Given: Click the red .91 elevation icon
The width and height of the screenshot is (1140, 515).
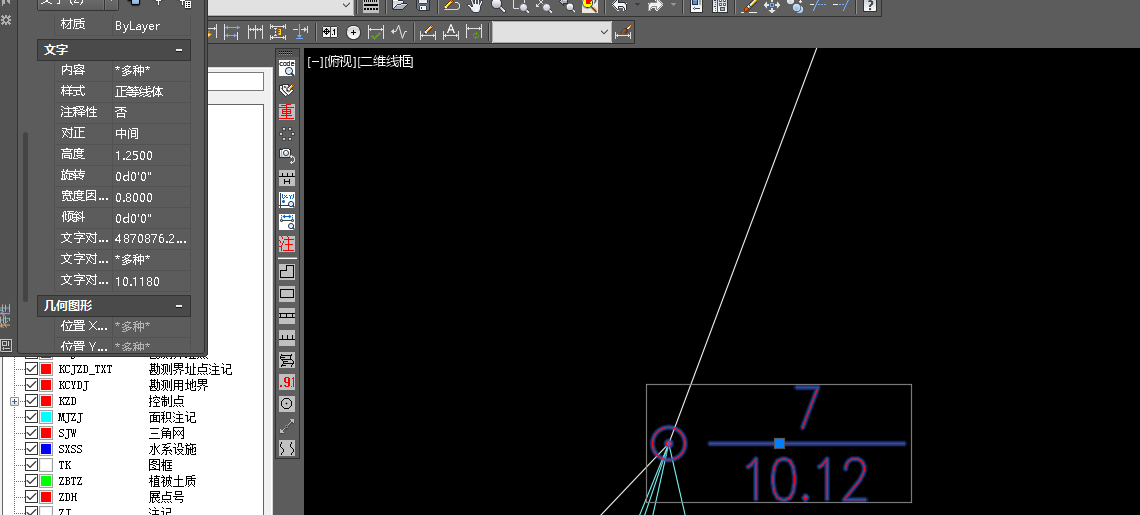Looking at the screenshot, I should point(287,382).
